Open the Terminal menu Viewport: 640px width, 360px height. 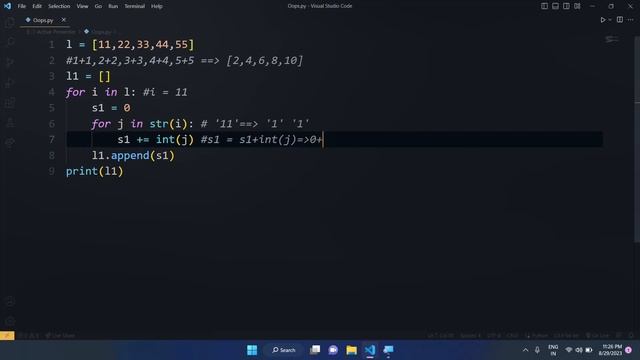pos(135,6)
